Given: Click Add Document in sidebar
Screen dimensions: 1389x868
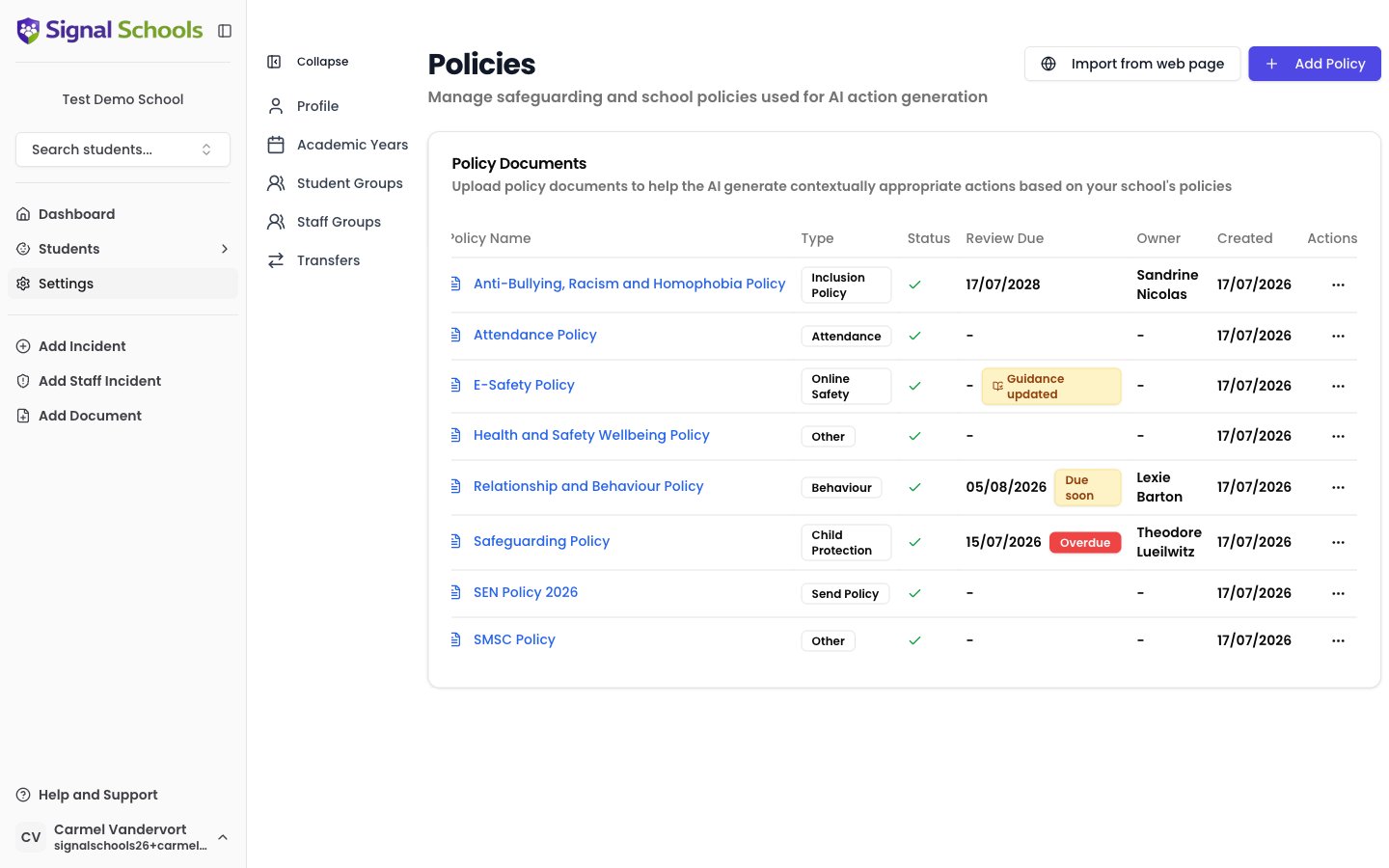Looking at the screenshot, I should click(x=123, y=416).
